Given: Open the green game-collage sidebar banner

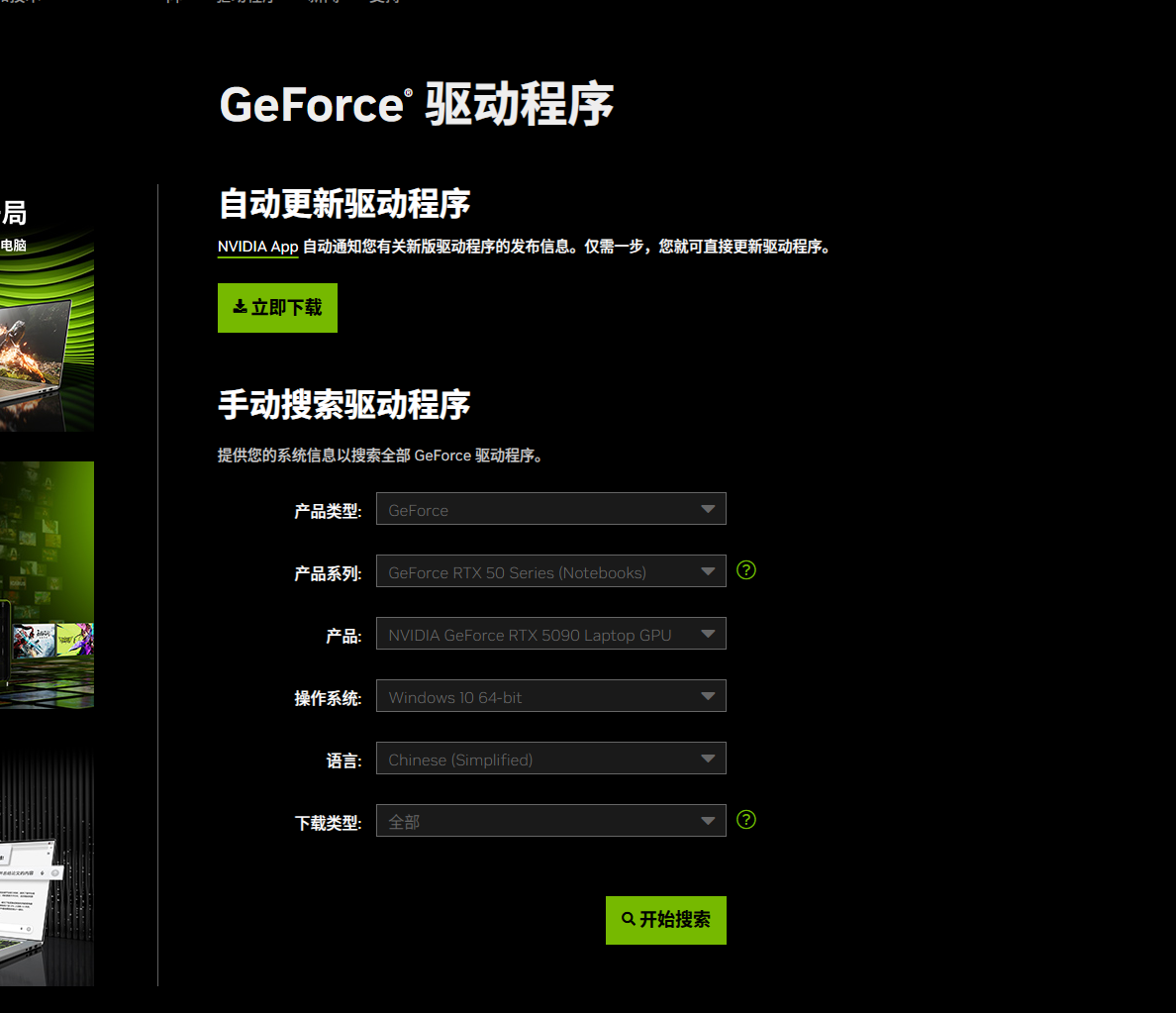Looking at the screenshot, I should [x=47, y=584].
